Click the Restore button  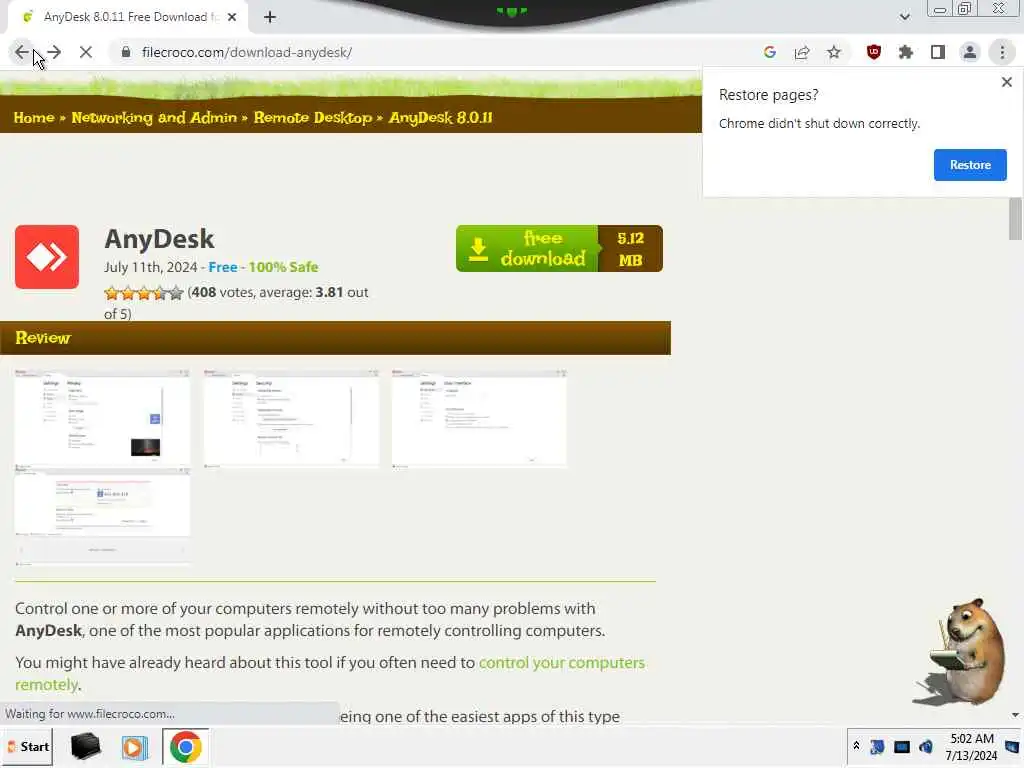click(970, 165)
